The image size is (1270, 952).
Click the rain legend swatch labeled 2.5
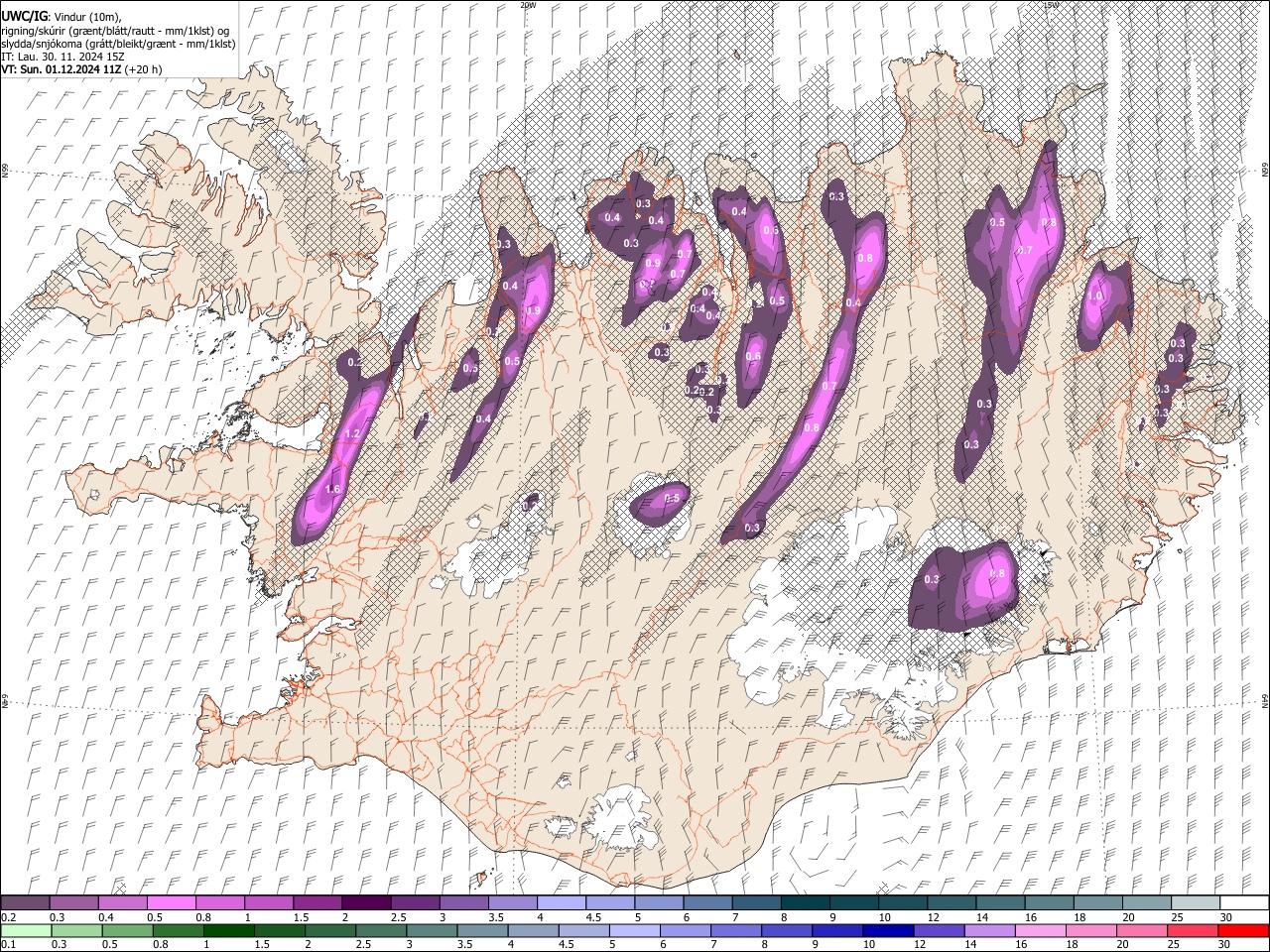(x=381, y=930)
